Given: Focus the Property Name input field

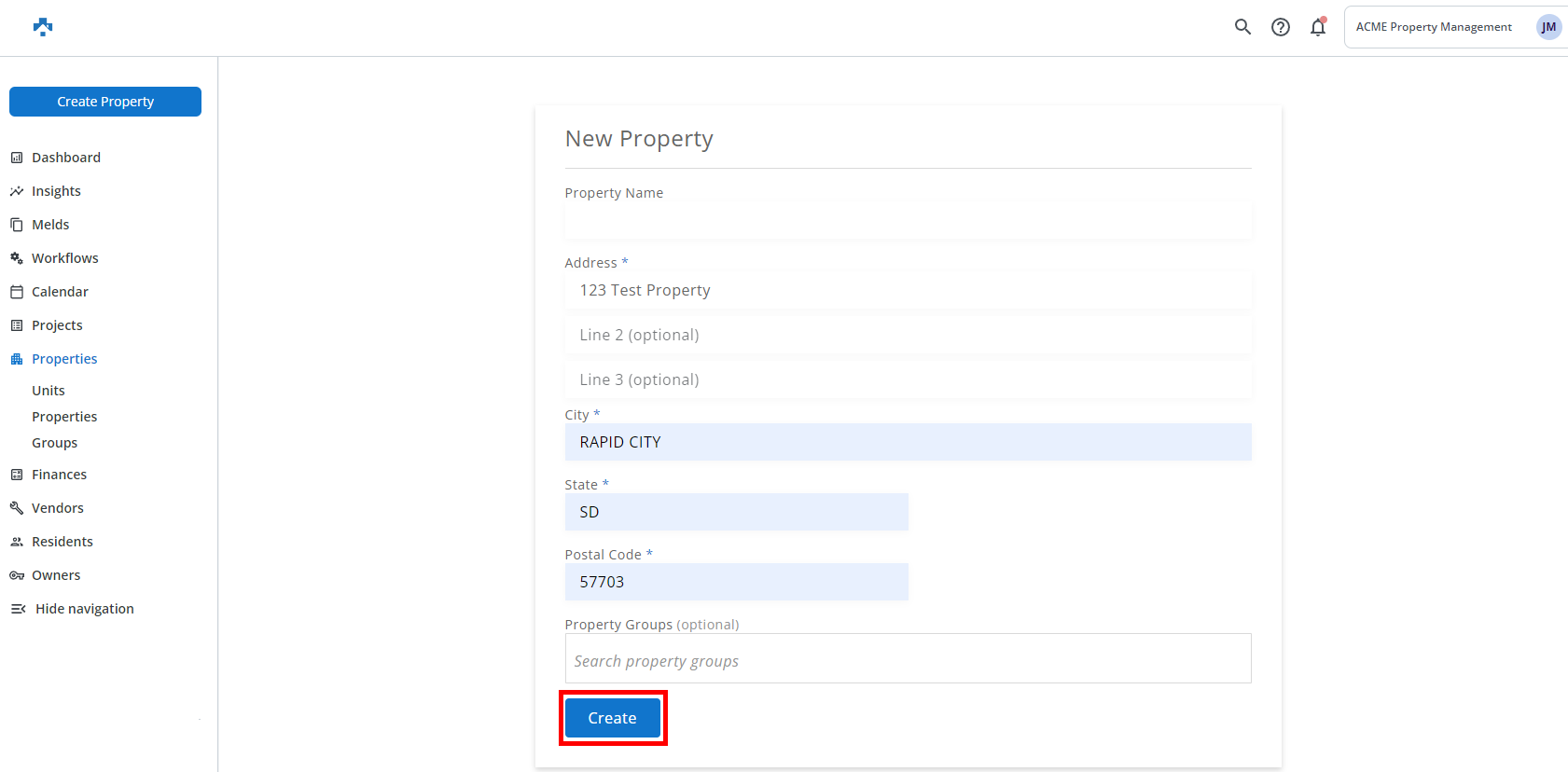Looking at the screenshot, I should pos(908,221).
